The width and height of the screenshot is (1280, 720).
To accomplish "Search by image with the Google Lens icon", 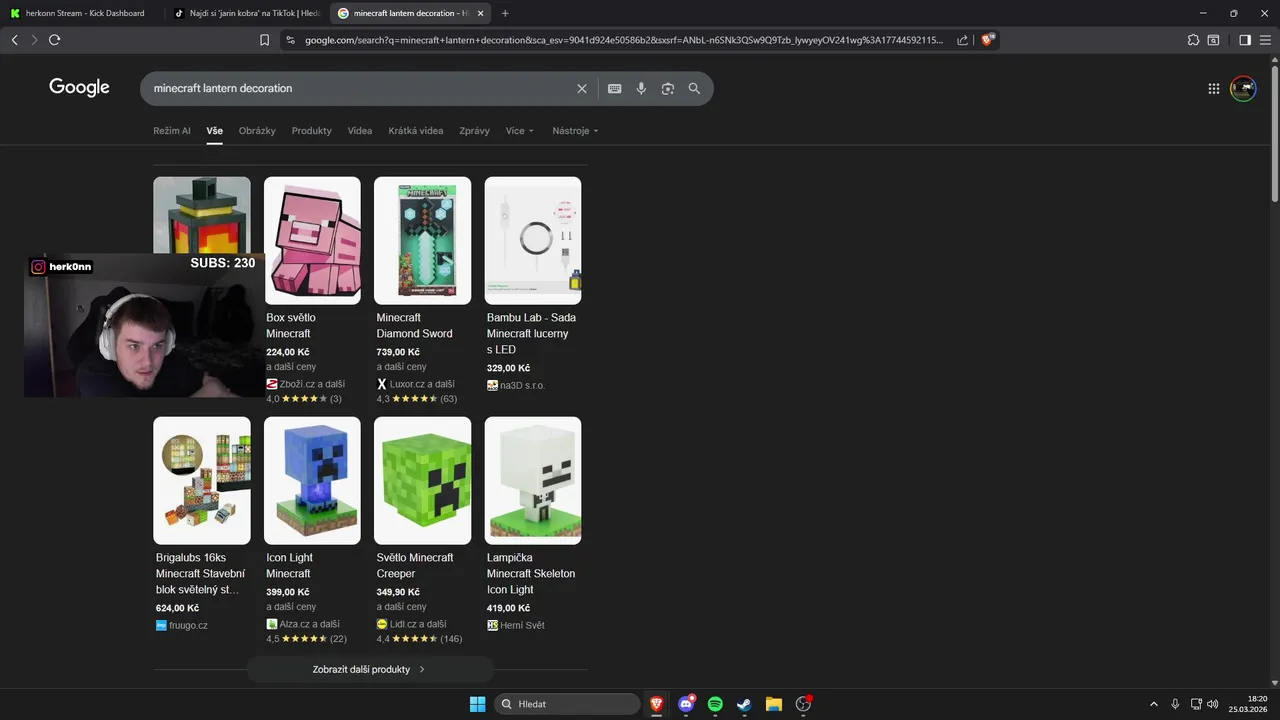I will tap(668, 89).
